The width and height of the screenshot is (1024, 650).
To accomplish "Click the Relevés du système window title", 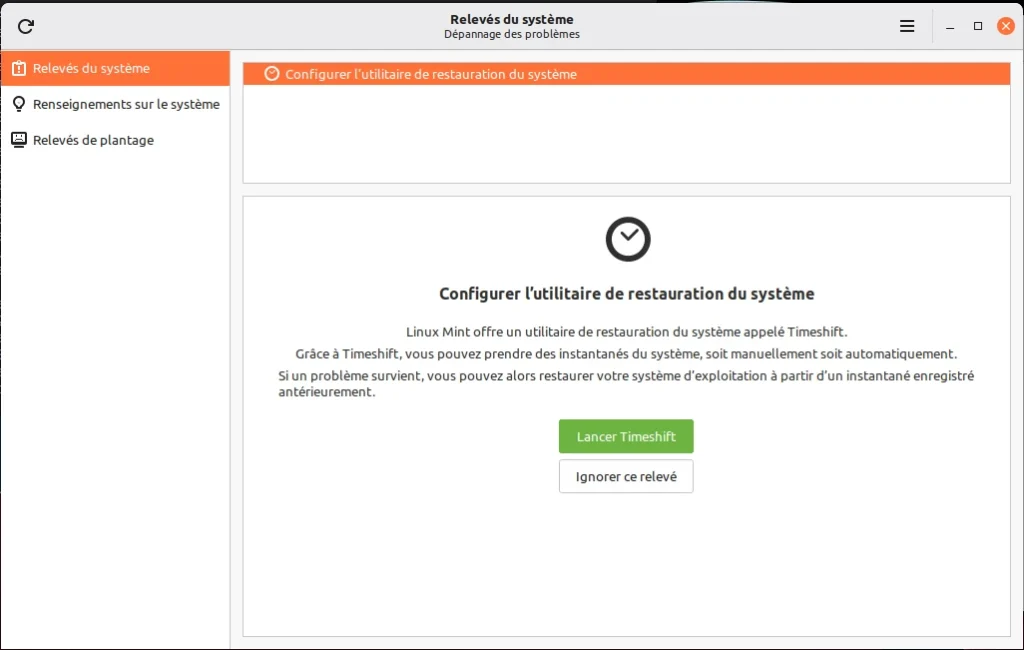I will tap(512, 19).
